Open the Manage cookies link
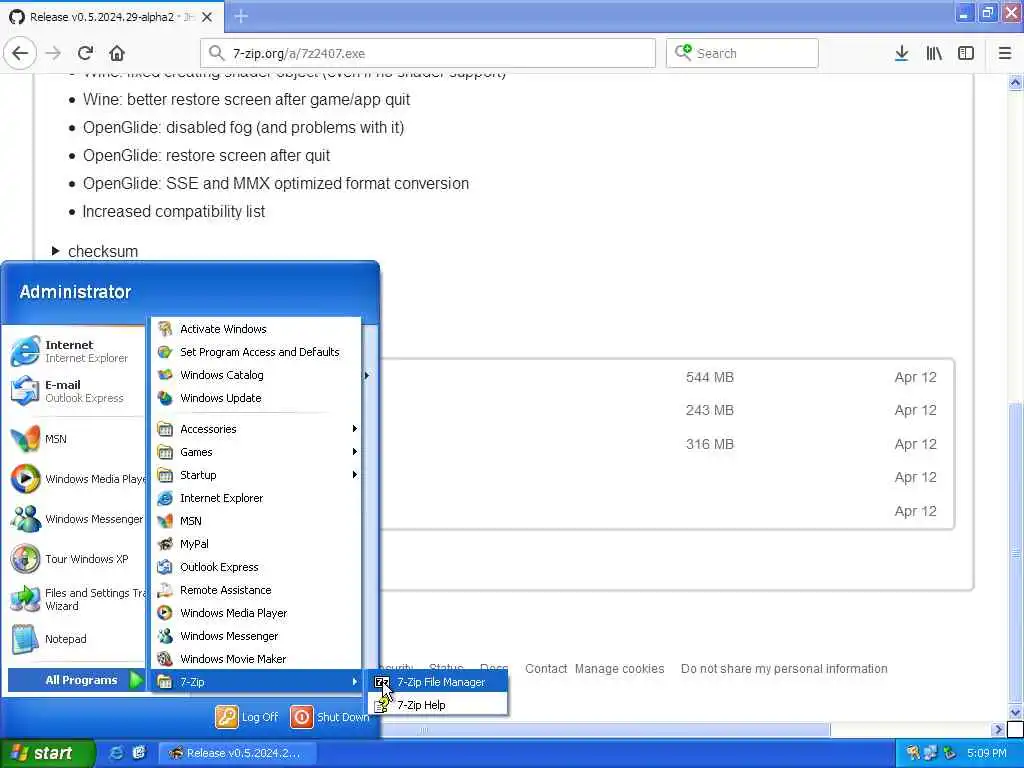The image size is (1024, 768). coord(619,669)
